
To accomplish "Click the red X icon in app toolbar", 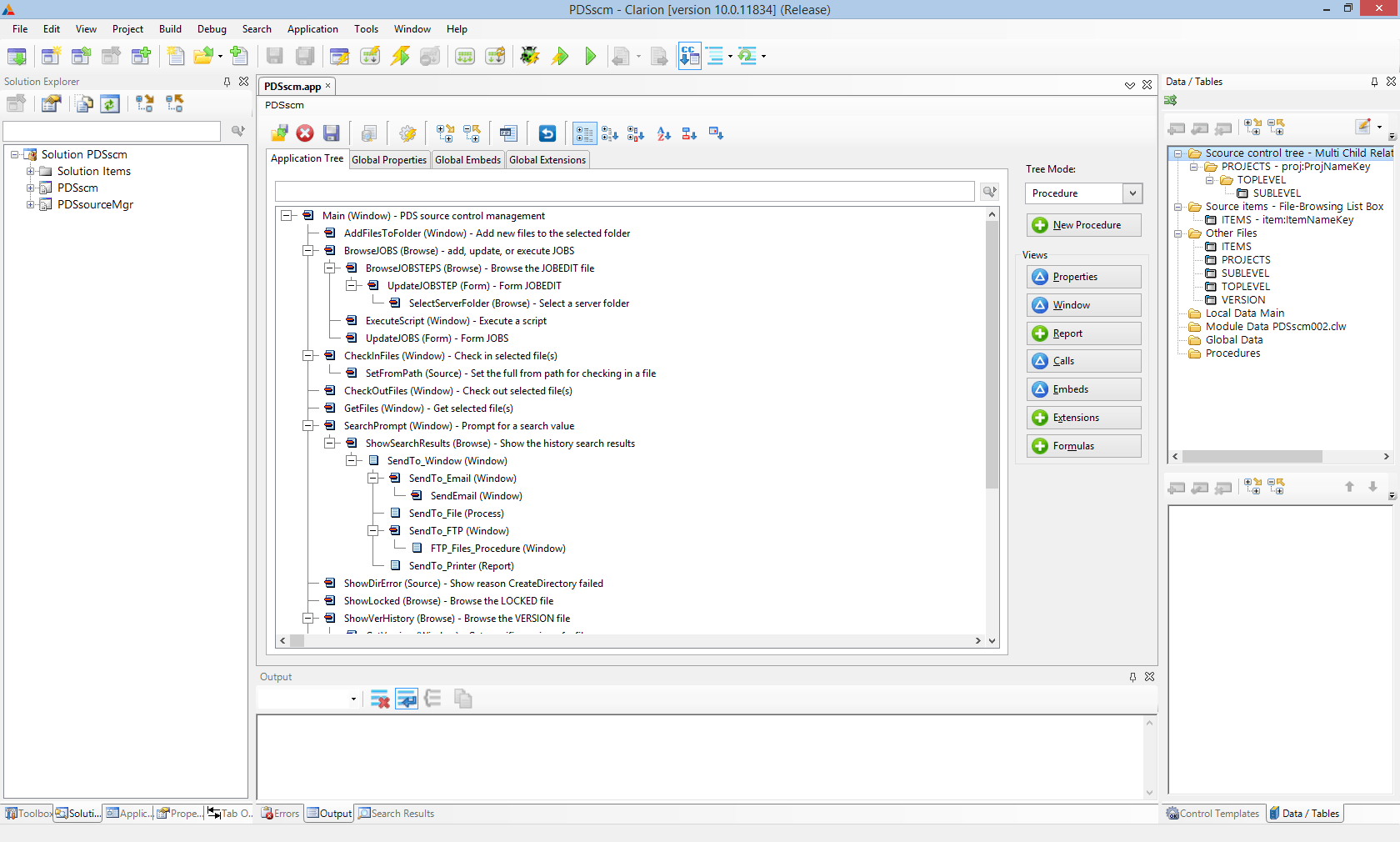I will coord(305,133).
